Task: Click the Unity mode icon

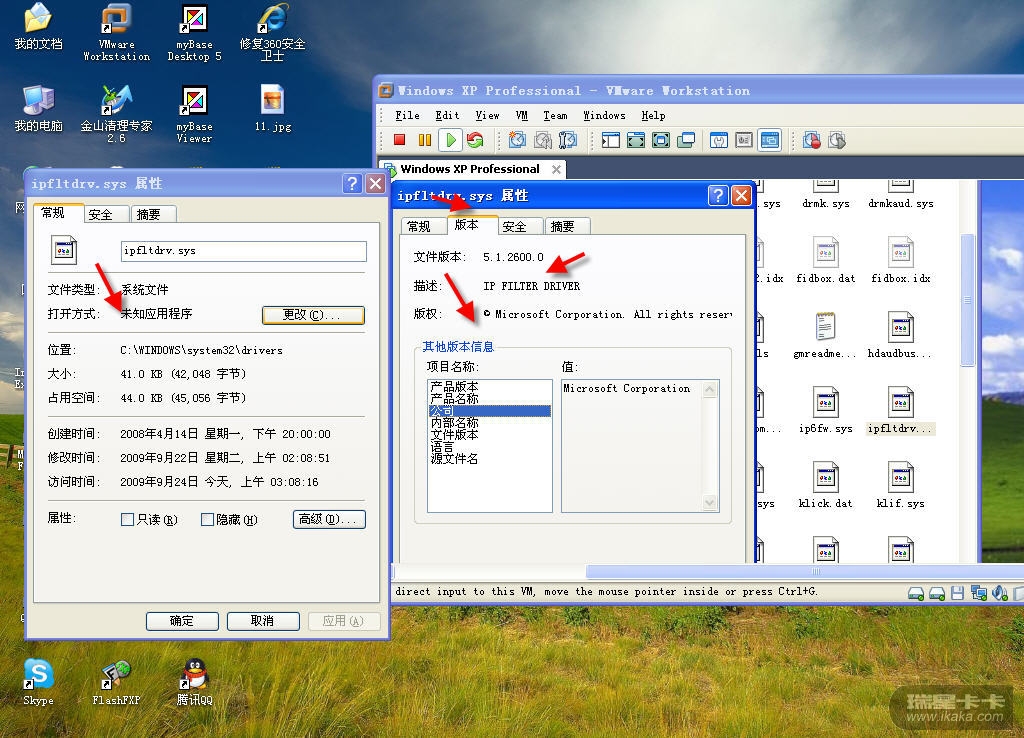Action: click(x=686, y=140)
